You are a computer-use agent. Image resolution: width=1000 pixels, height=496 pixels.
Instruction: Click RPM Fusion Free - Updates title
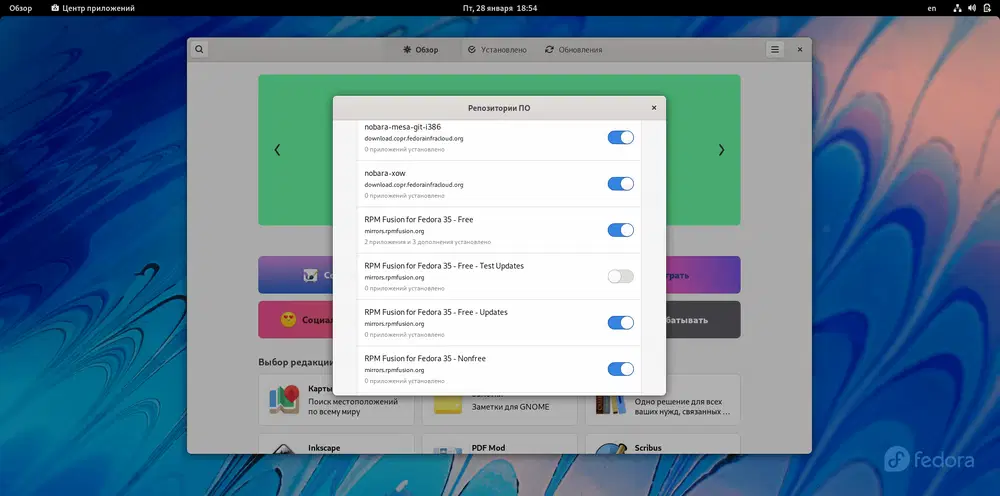point(436,312)
